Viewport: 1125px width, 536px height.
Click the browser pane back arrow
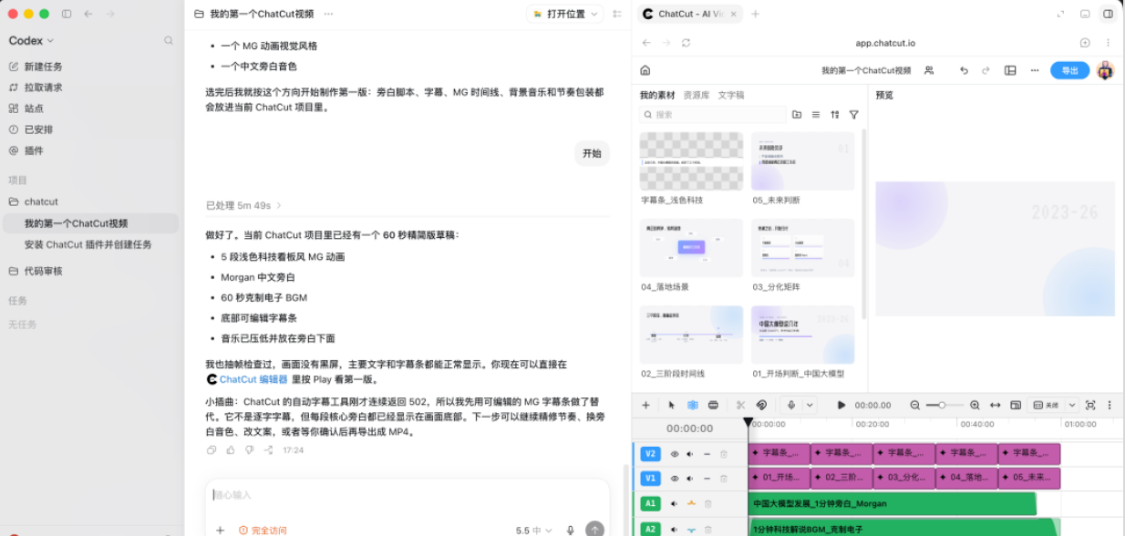[646, 43]
